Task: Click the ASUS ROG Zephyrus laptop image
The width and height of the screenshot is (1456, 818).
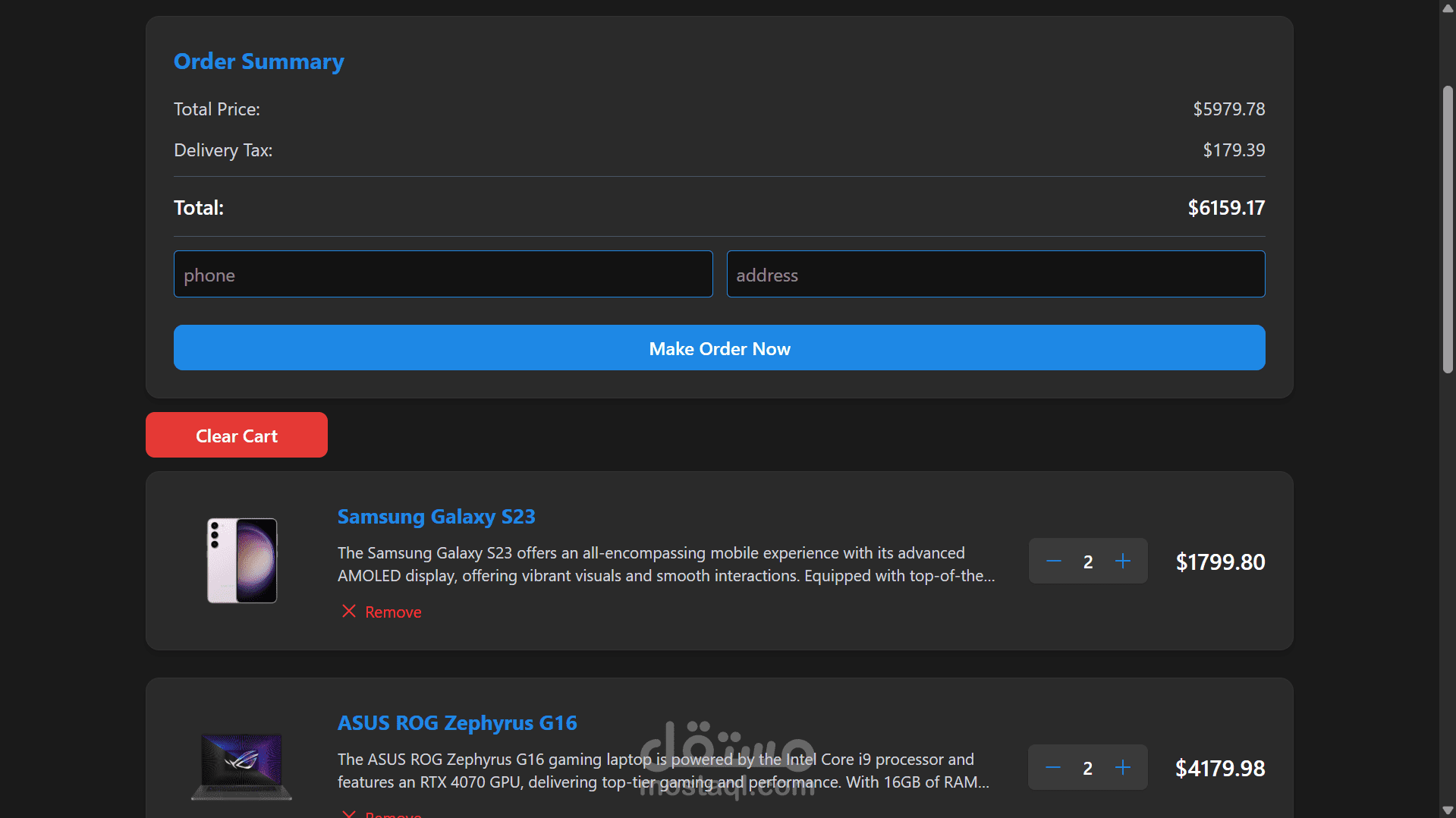Action: [x=242, y=766]
